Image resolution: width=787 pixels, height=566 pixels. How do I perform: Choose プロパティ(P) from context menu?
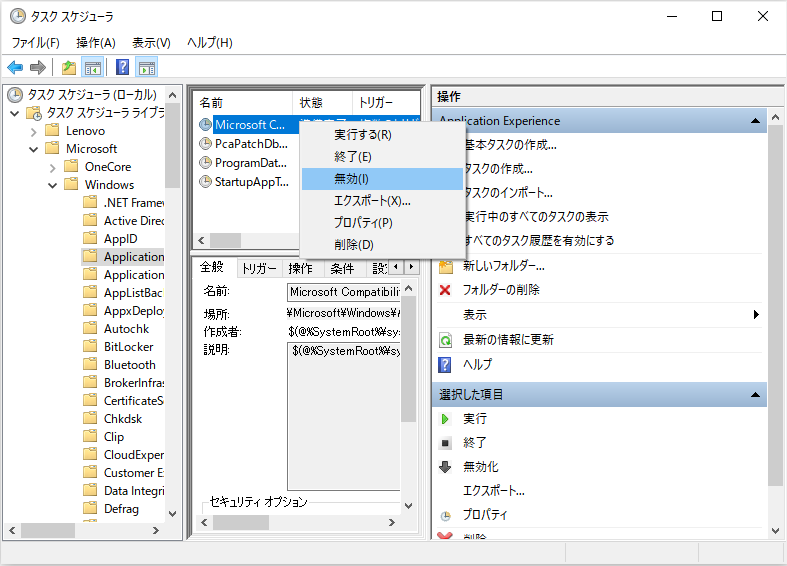pos(382,222)
